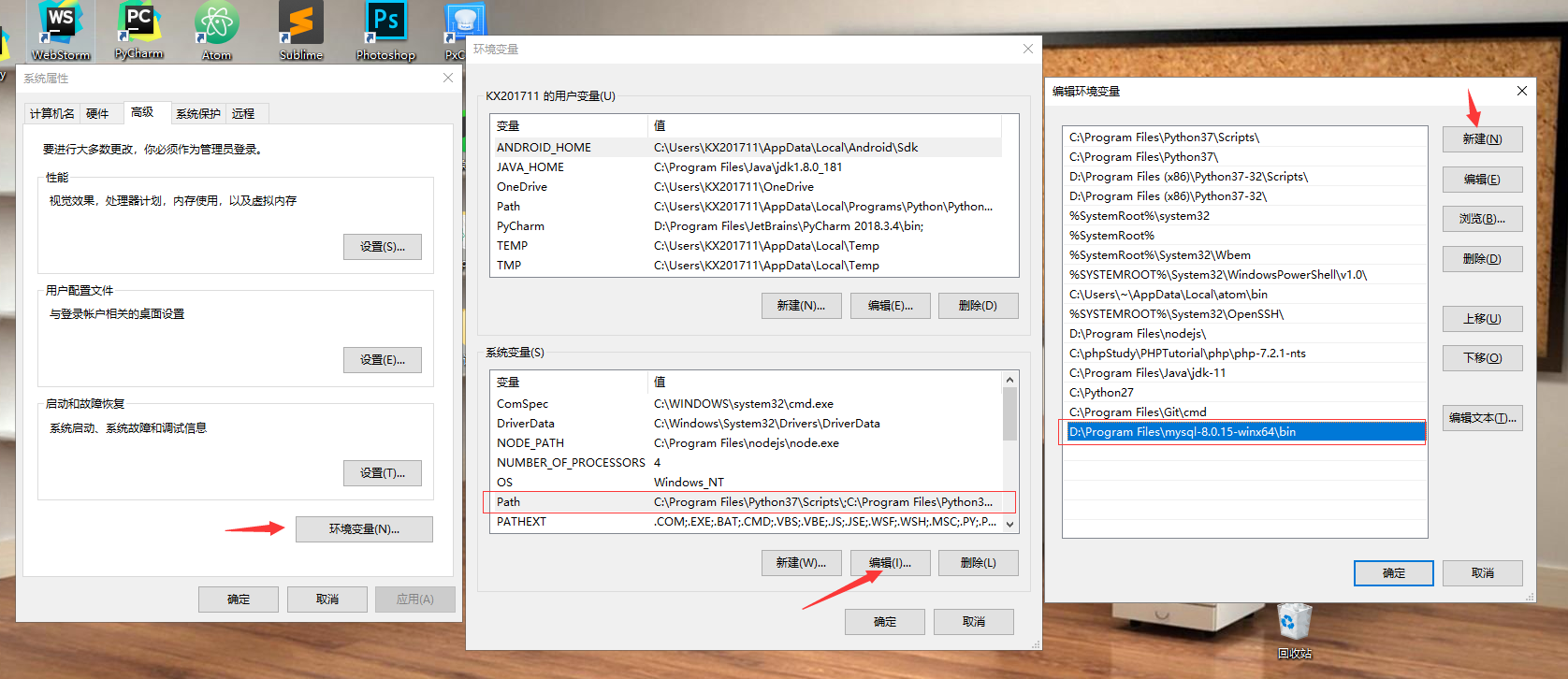Click 取消 in the 环境变量 dialog
This screenshot has width=1568, height=679.
pos(974,622)
